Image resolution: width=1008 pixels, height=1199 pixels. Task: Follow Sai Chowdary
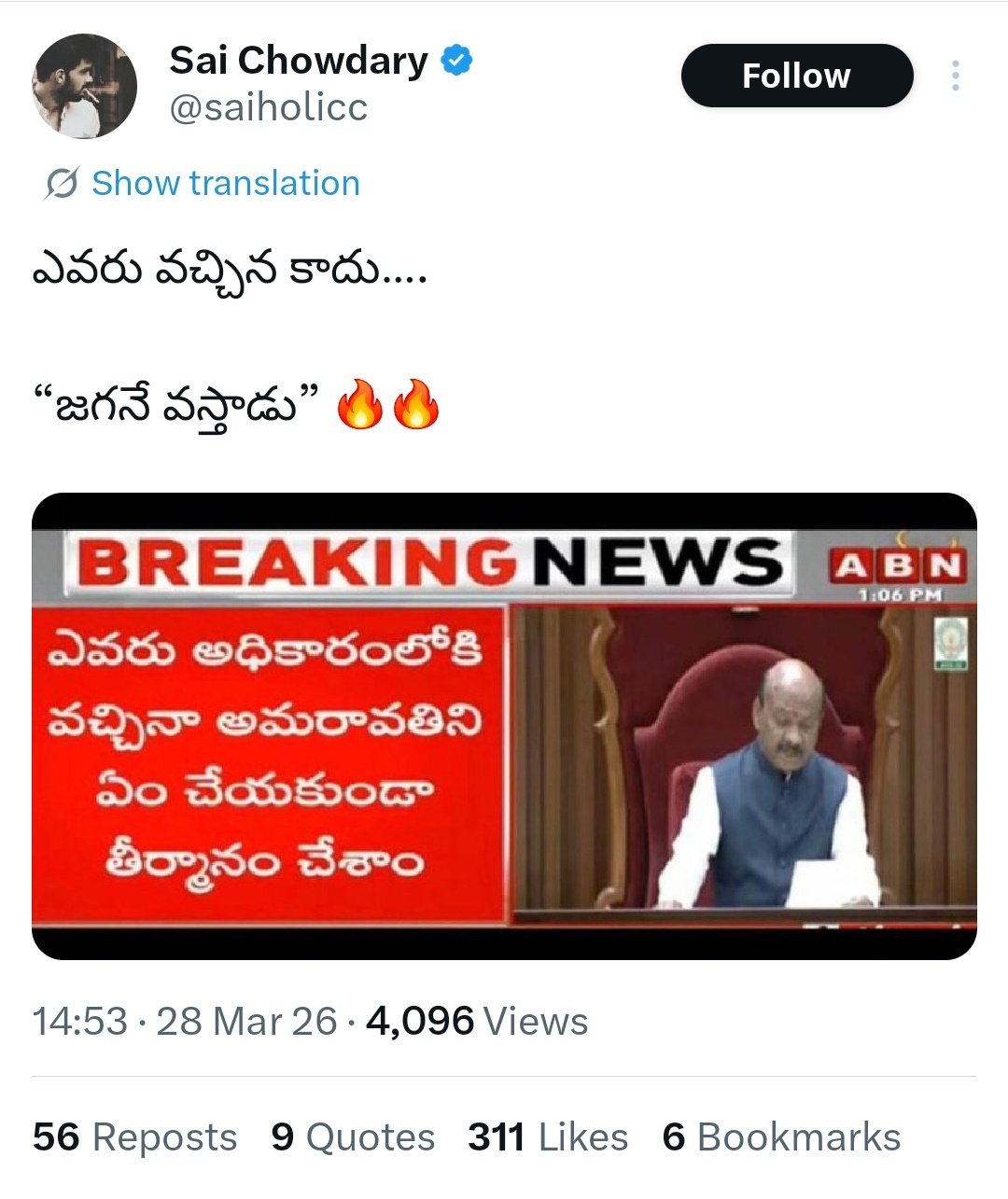pyautogui.click(x=796, y=76)
